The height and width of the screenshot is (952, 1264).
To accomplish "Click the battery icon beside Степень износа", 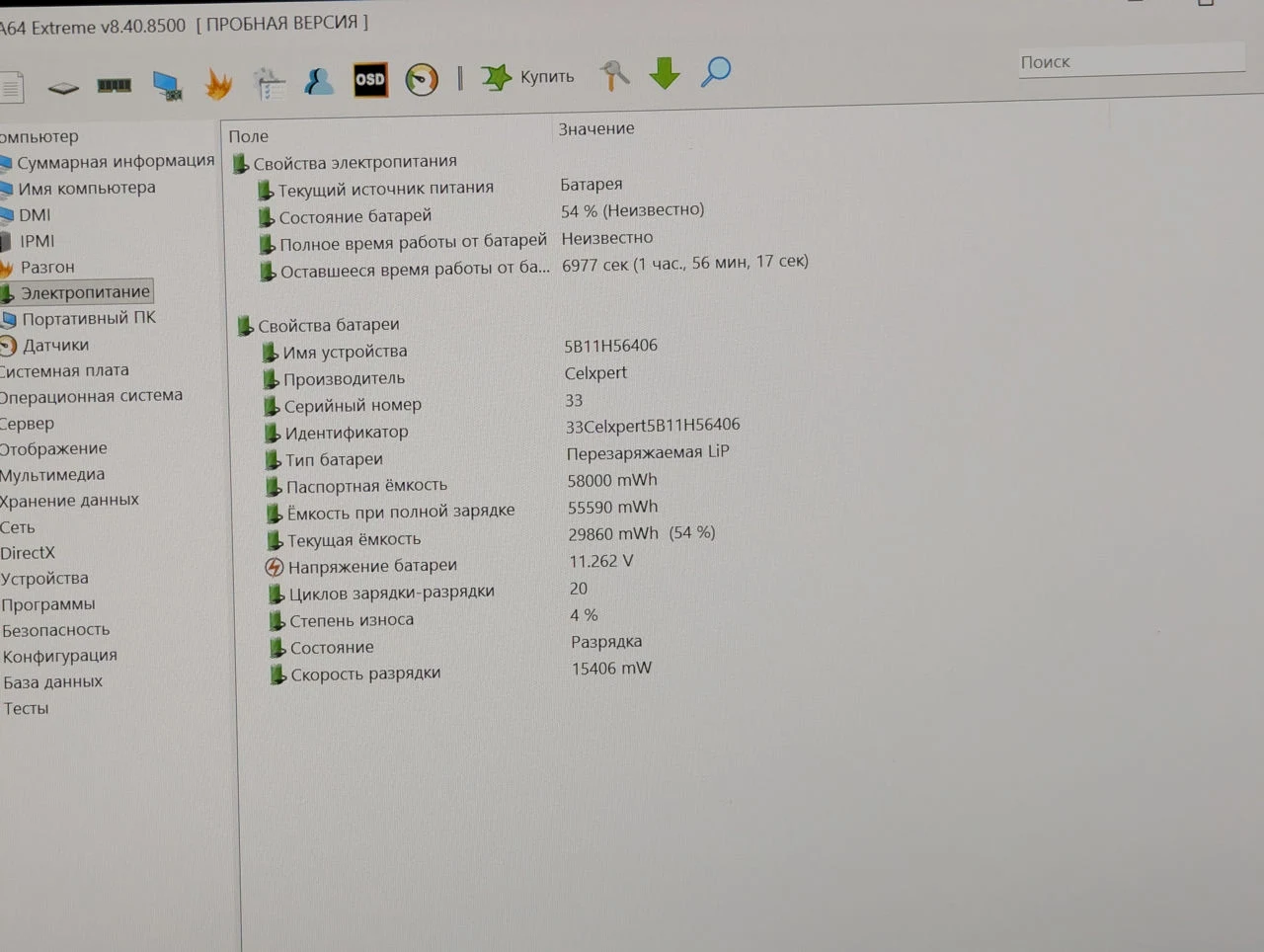I will pyautogui.click(x=276, y=621).
